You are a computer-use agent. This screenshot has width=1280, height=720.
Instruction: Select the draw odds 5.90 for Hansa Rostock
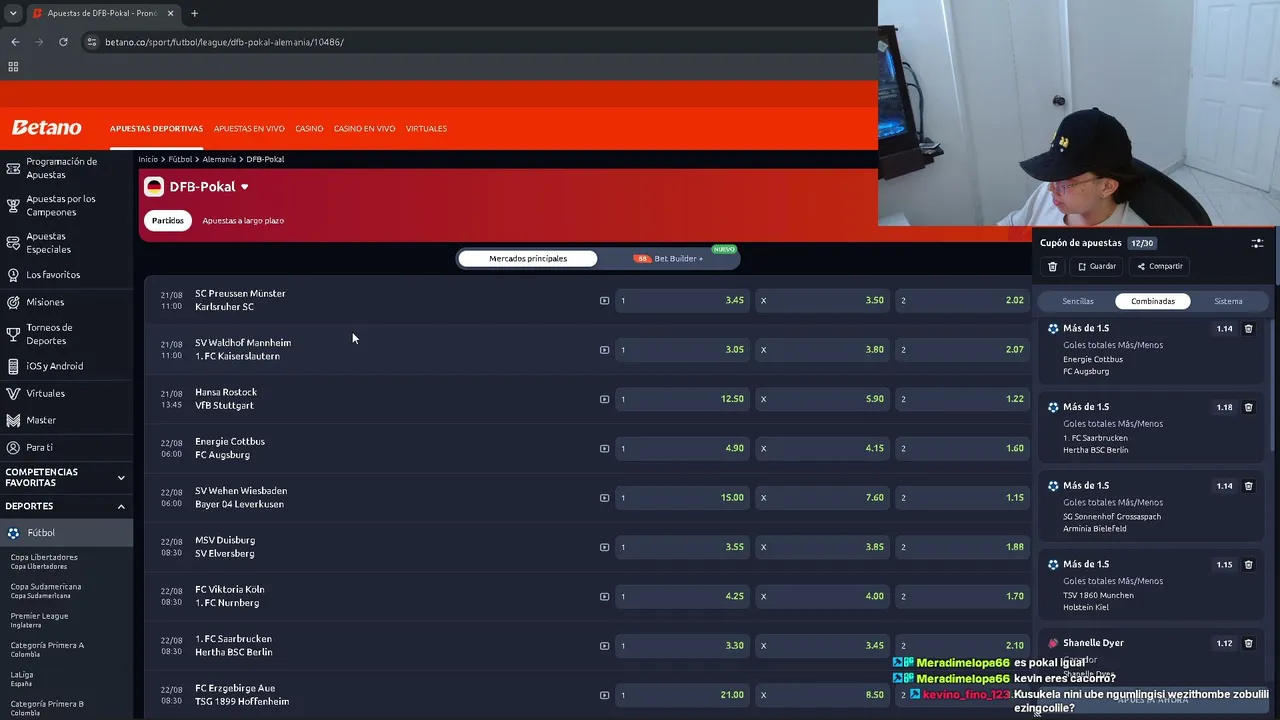(822, 399)
